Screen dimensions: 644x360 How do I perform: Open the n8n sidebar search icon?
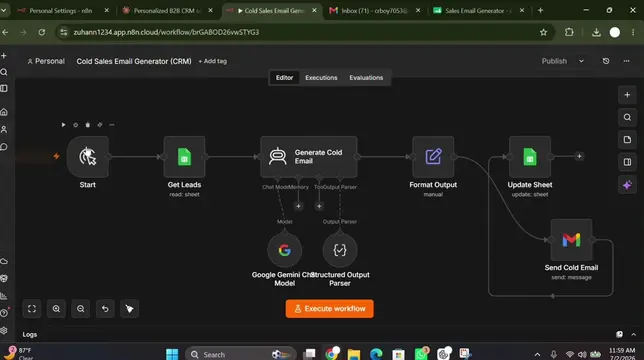(4, 72)
